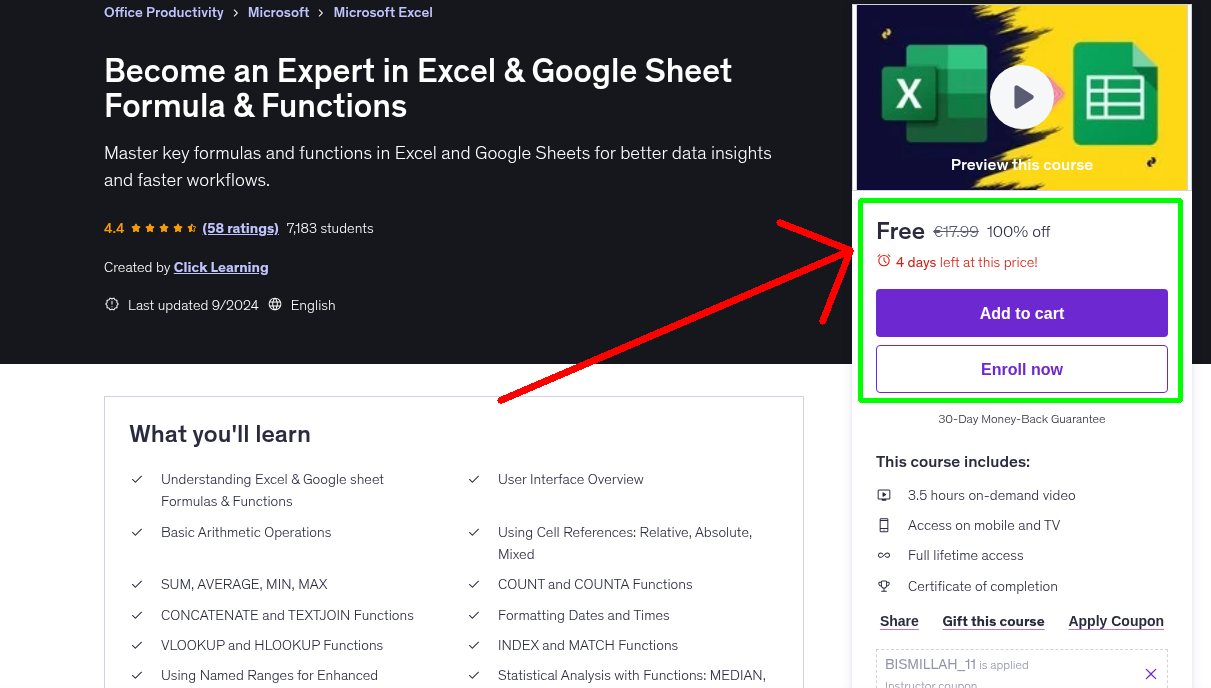Click the alarm clock icon next to price deadline
The width and height of the screenshot is (1211, 688).
coord(883,261)
